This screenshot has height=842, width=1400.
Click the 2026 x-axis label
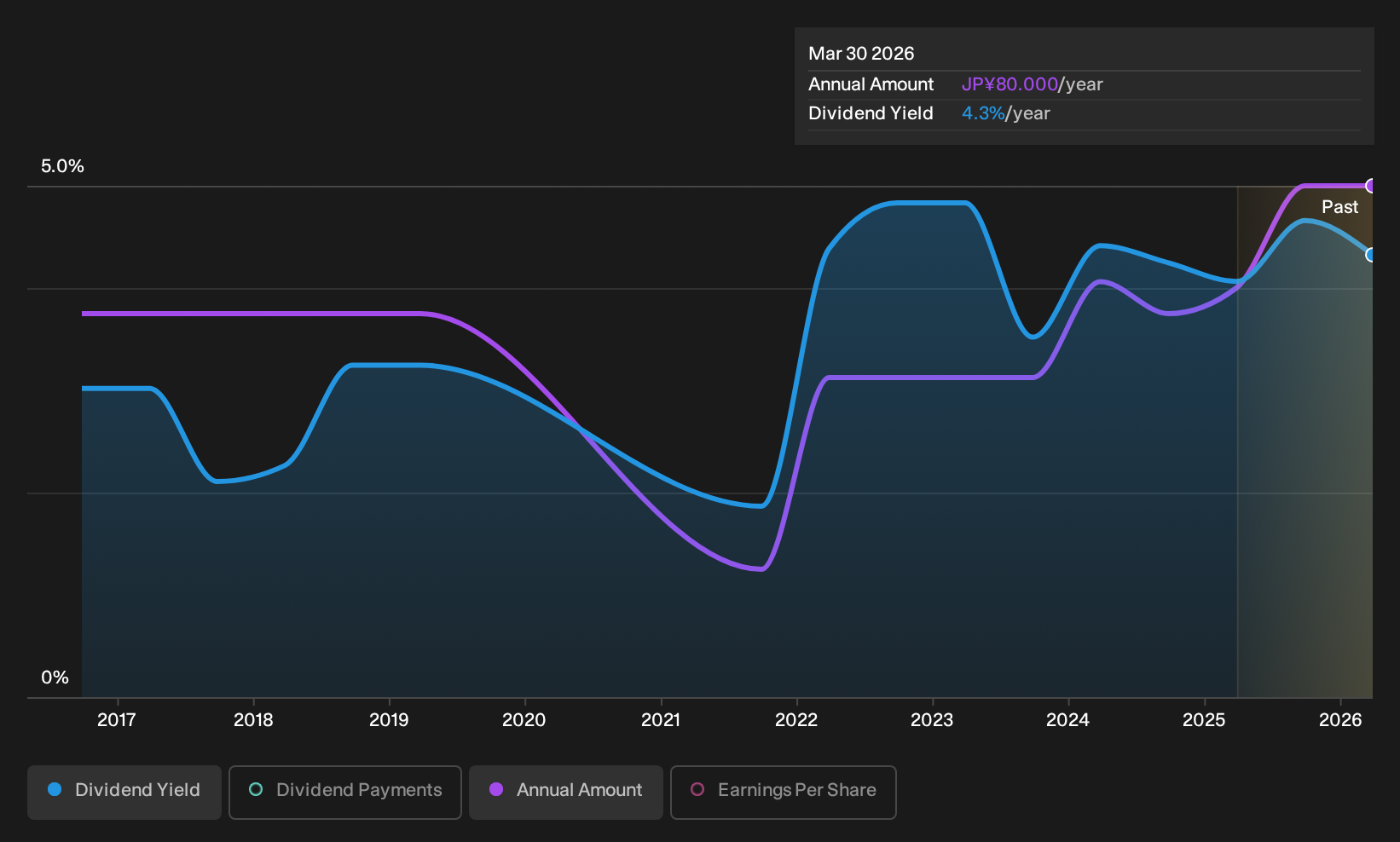pyautogui.click(x=1340, y=720)
